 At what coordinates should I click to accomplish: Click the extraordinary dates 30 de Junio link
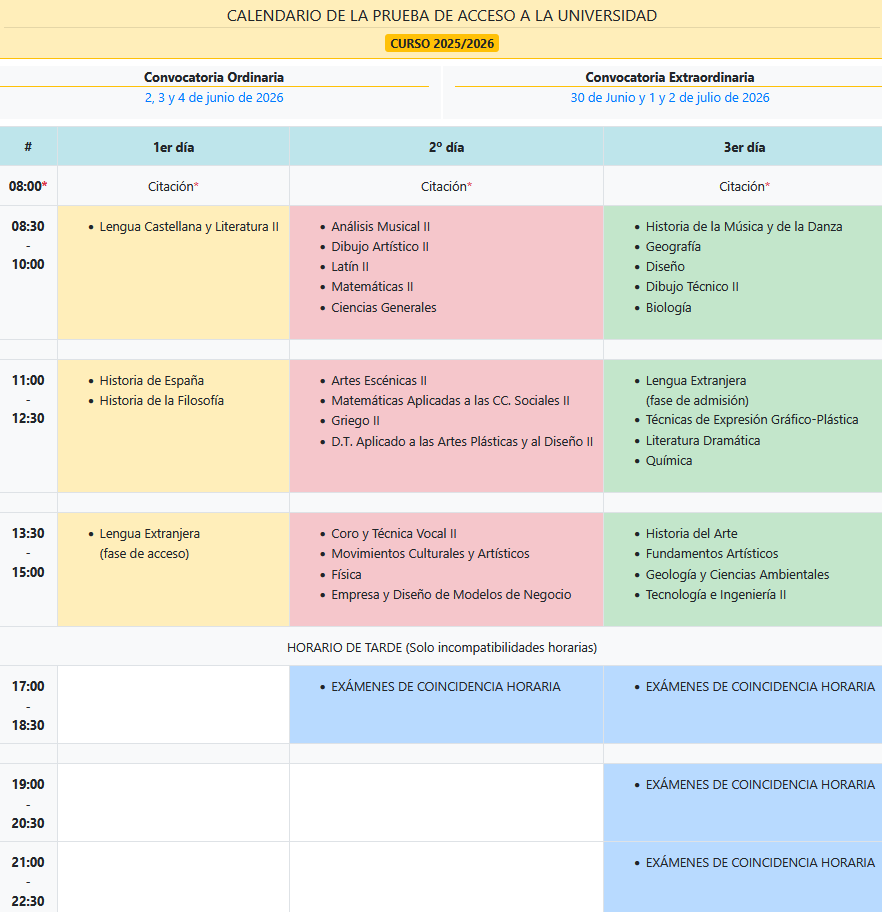pos(670,97)
